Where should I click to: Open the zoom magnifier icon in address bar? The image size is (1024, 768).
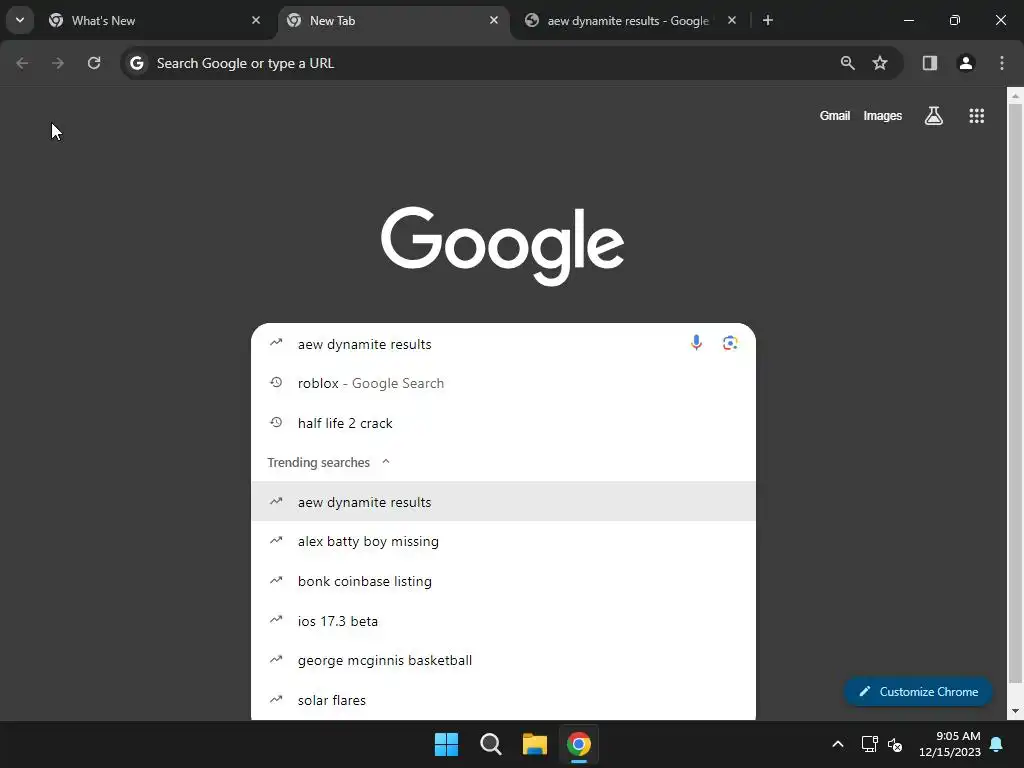pos(848,63)
